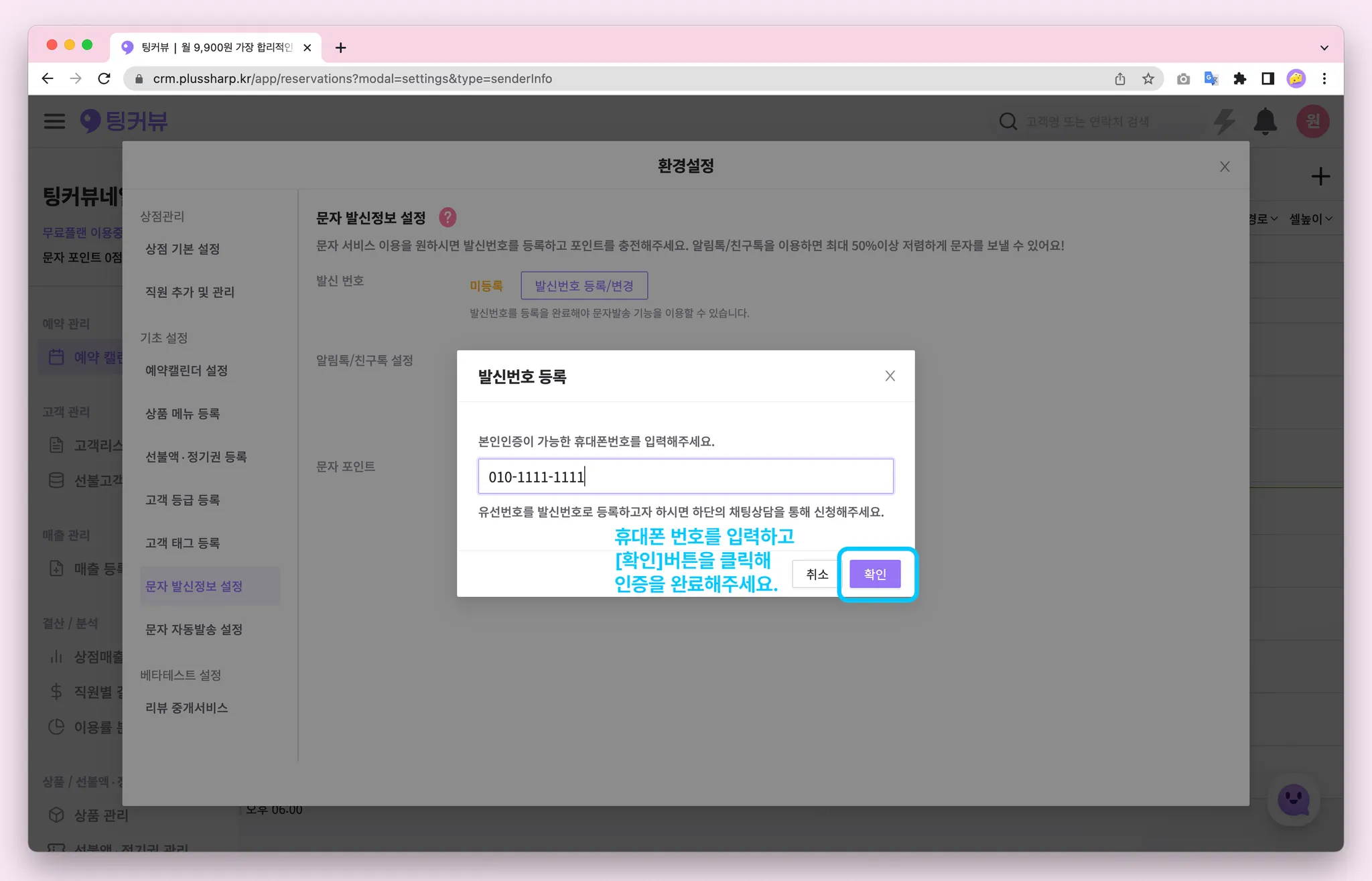1372x881 pixels.
Task: Click the Google Translate extension icon
Action: coord(1211,78)
